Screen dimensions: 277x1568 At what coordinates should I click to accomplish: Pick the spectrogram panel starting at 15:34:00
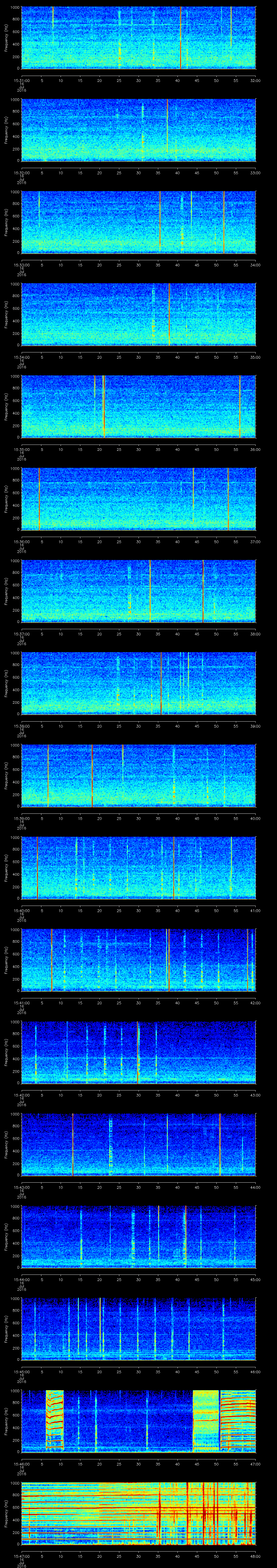coord(139,315)
